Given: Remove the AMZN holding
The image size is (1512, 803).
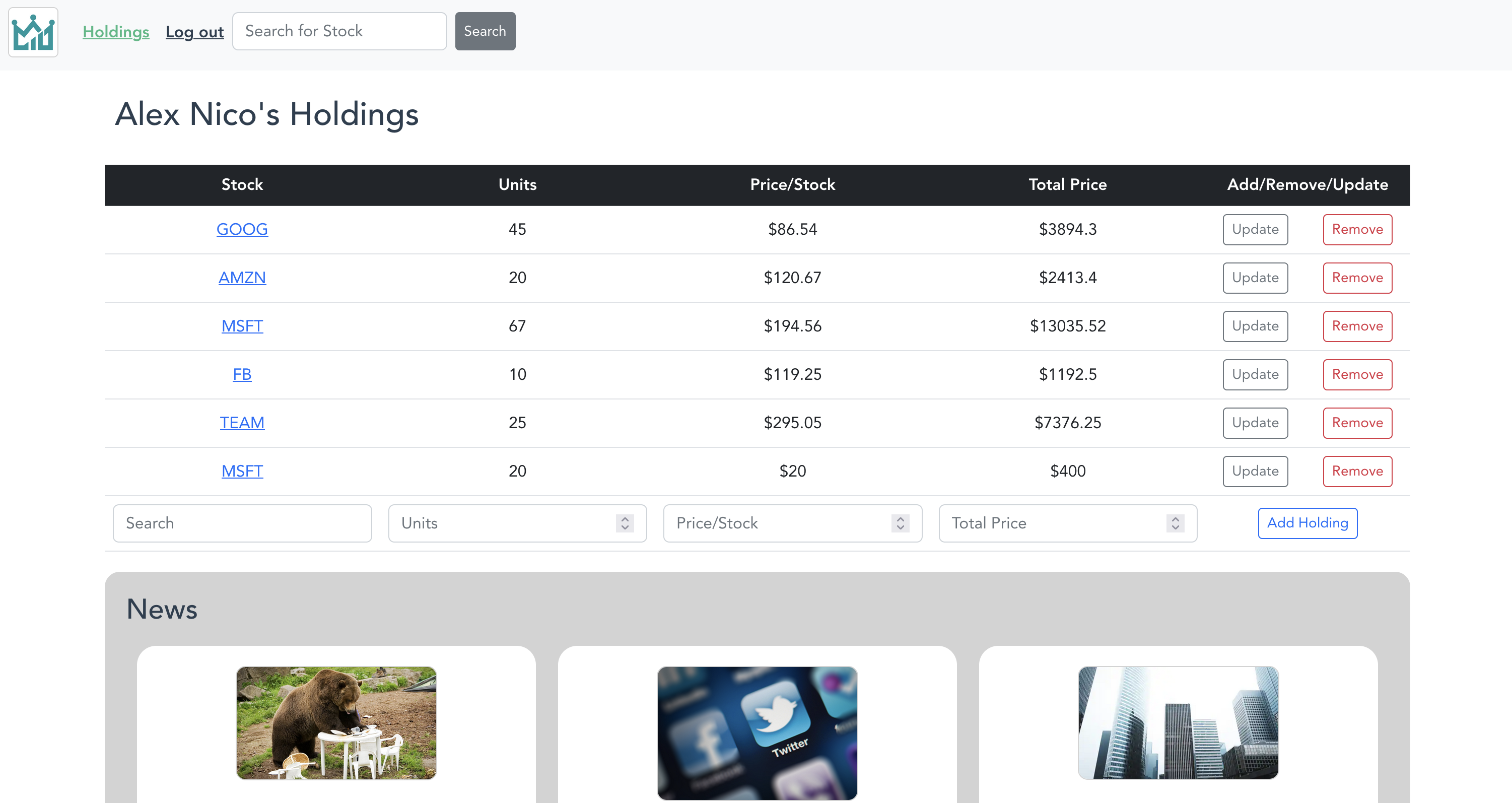Looking at the screenshot, I should 1357,278.
